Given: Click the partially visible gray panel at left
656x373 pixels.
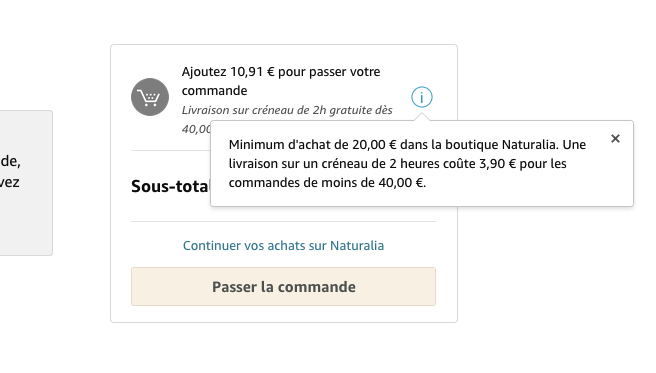Looking at the screenshot, I should point(26,183).
